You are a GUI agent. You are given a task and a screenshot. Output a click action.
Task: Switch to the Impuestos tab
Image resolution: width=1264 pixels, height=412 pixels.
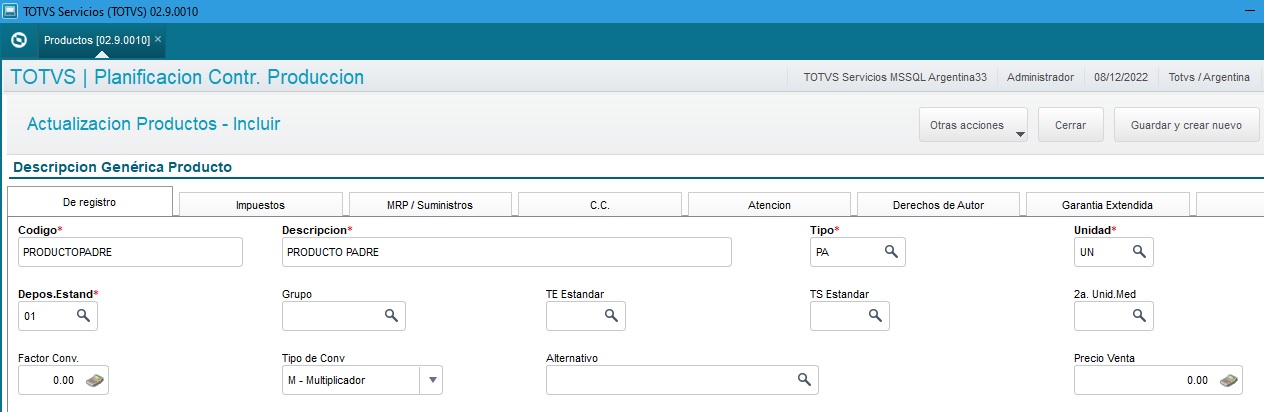pyautogui.click(x=260, y=204)
